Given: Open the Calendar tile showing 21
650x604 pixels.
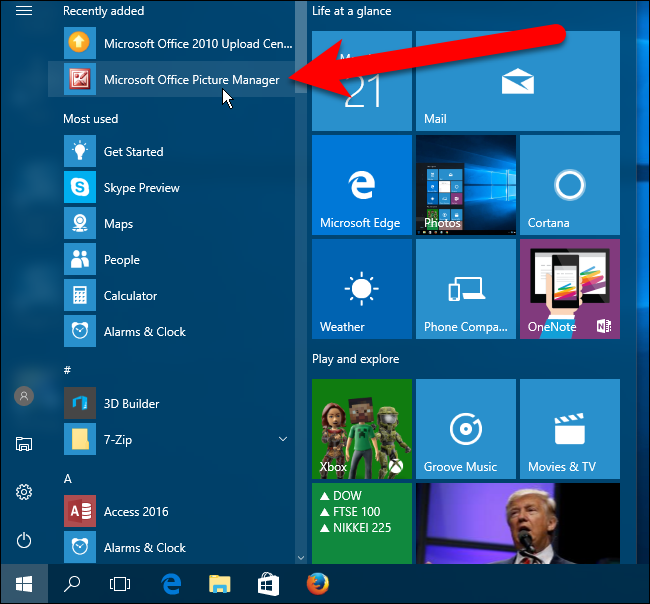Looking at the screenshot, I should 362,81.
